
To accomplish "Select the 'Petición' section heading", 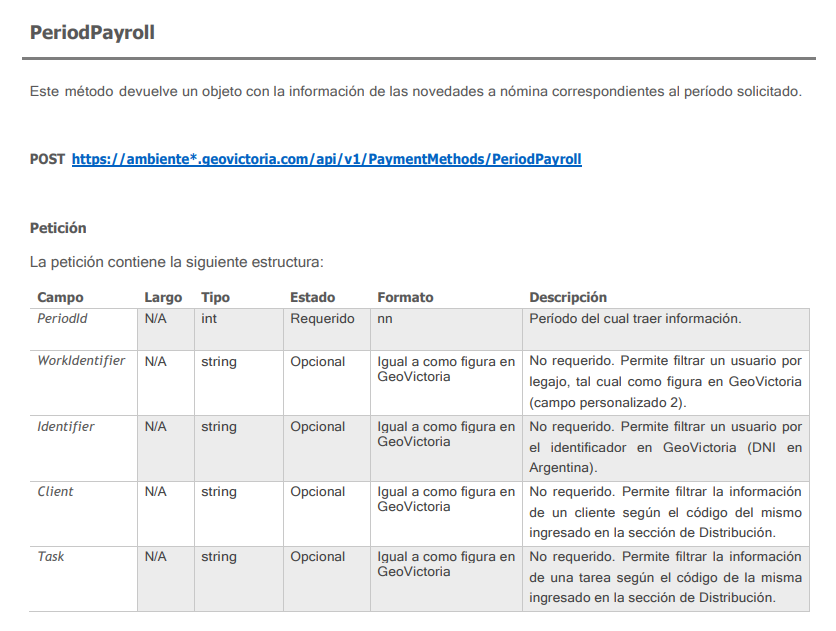I will click(58, 228).
